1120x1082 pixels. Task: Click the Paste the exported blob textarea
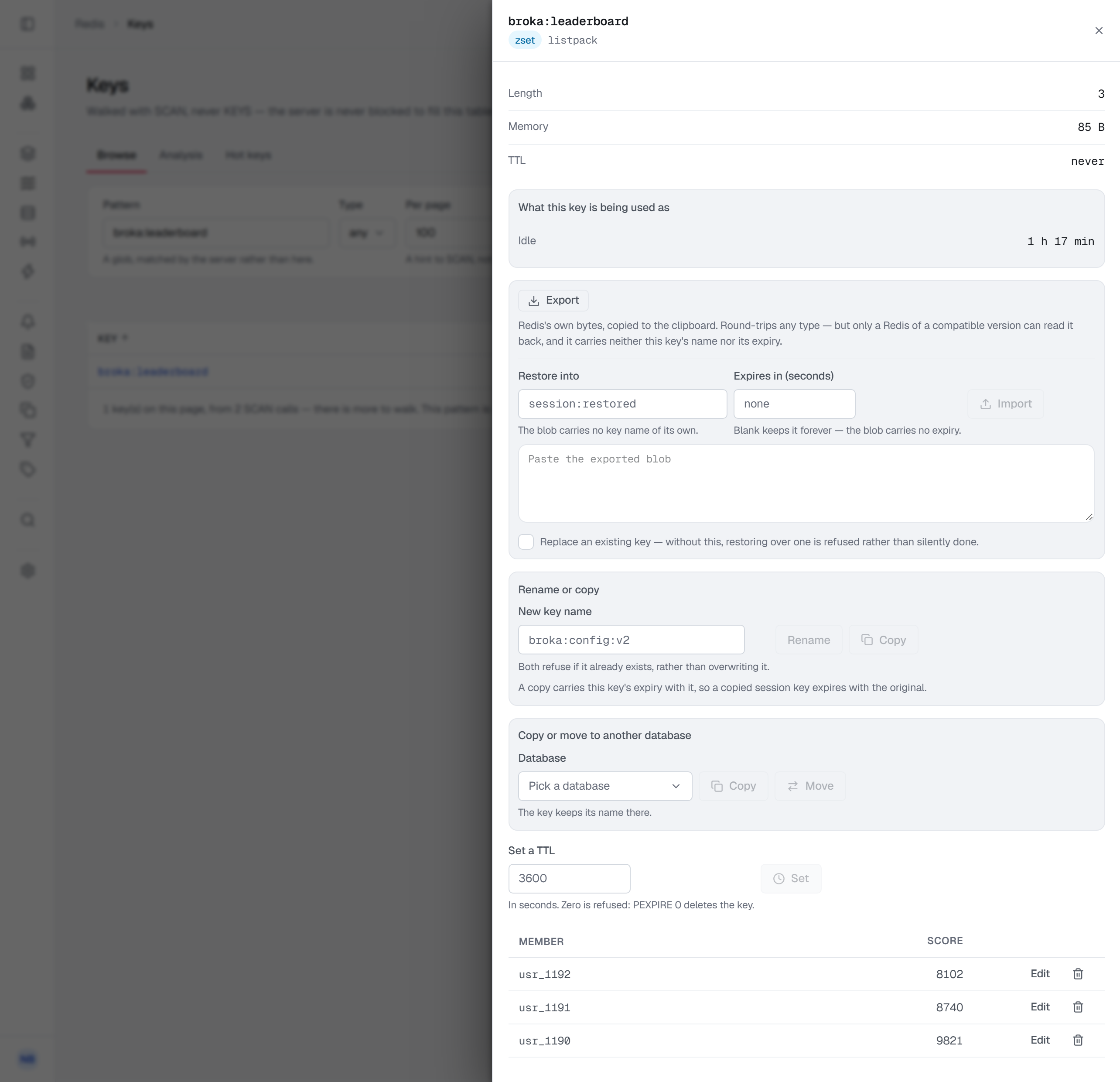806,483
